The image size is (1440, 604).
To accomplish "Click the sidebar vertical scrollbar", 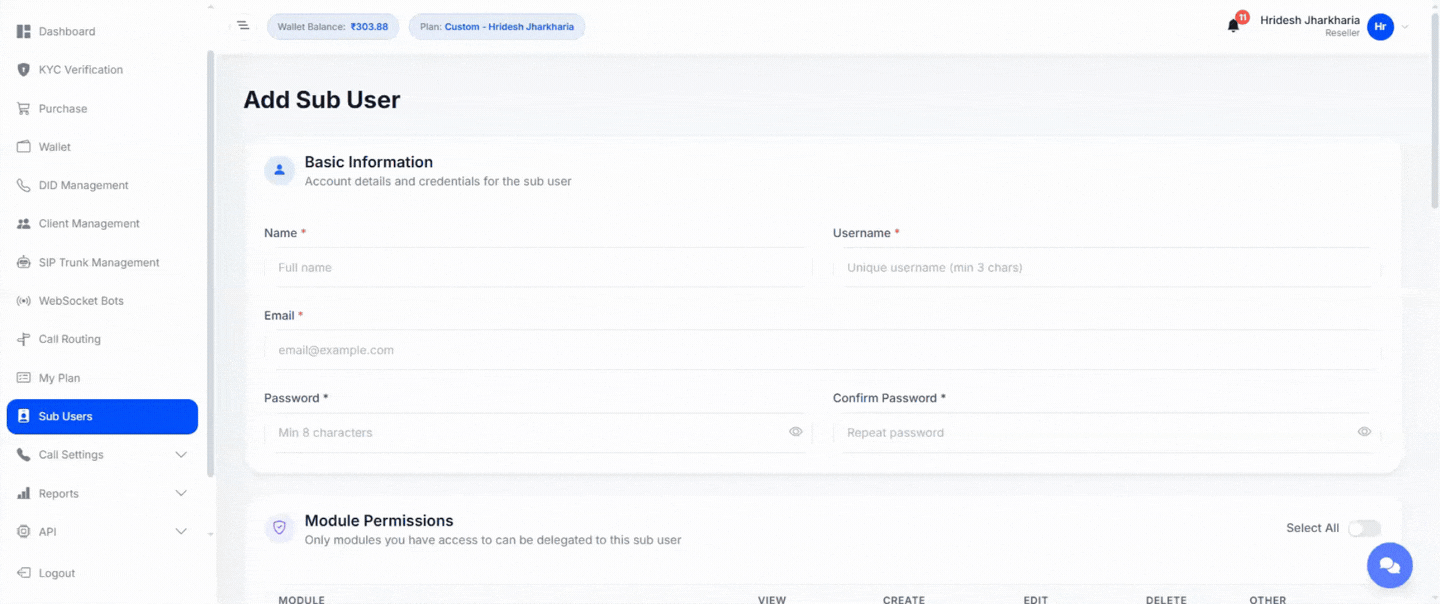I will pyautogui.click(x=210, y=263).
